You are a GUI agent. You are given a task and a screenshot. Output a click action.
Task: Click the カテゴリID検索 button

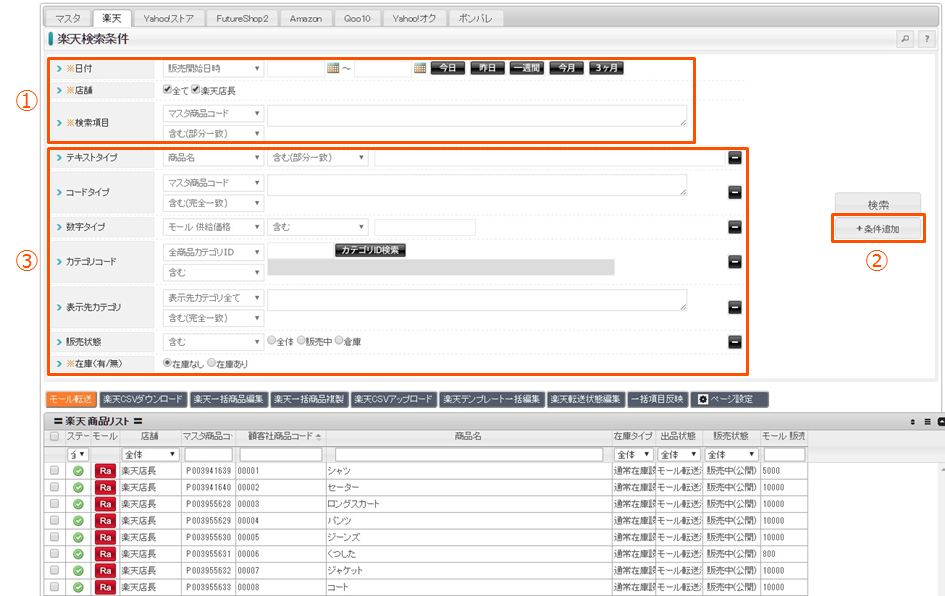(370, 250)
